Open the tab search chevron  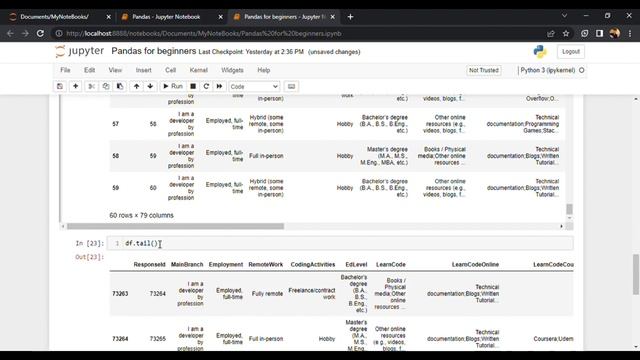click(564, 16)
